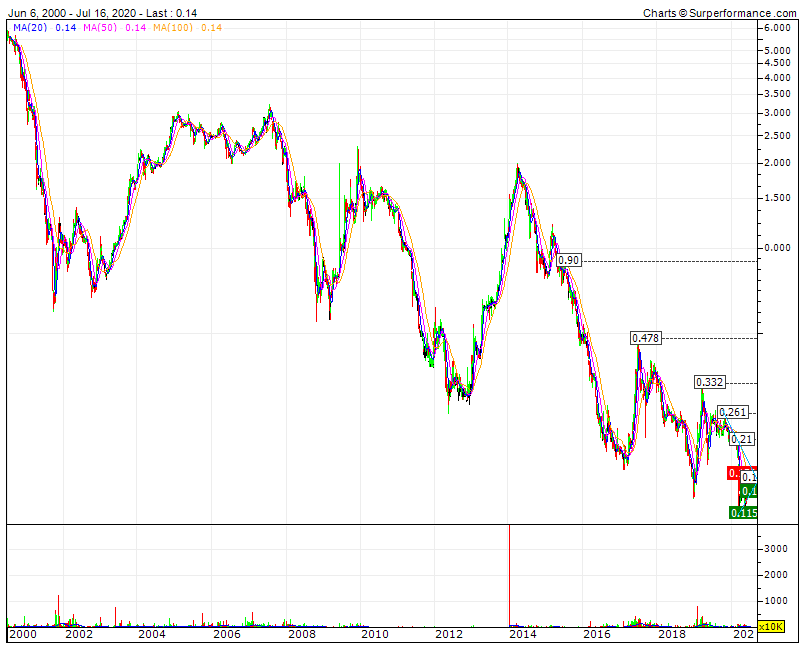Select the 0.90 price level tag
Image resolution: width=805 pixels, height=650 pixels.
(569, 260)
